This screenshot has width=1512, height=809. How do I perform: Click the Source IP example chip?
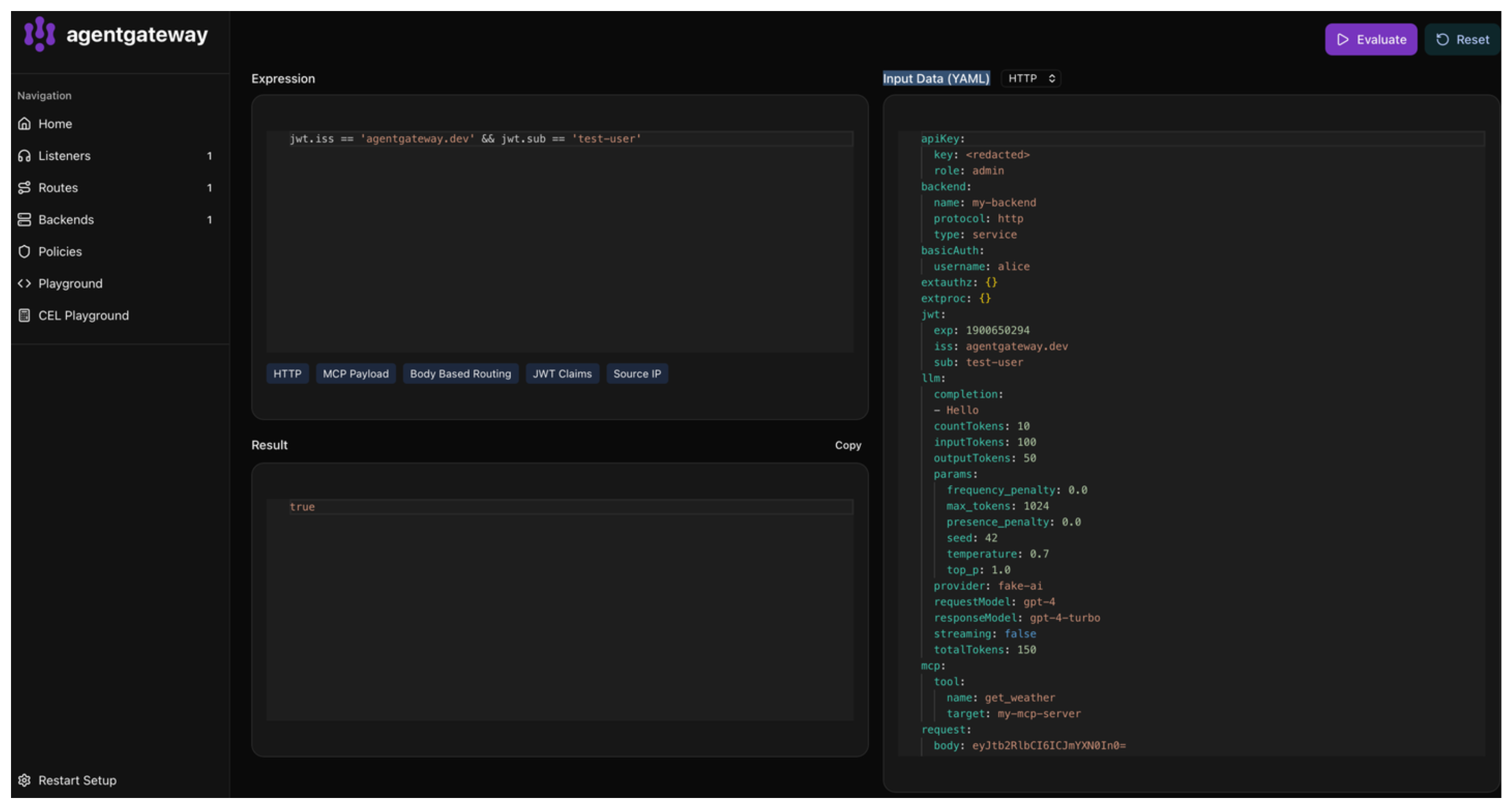(x=636, y=374)
